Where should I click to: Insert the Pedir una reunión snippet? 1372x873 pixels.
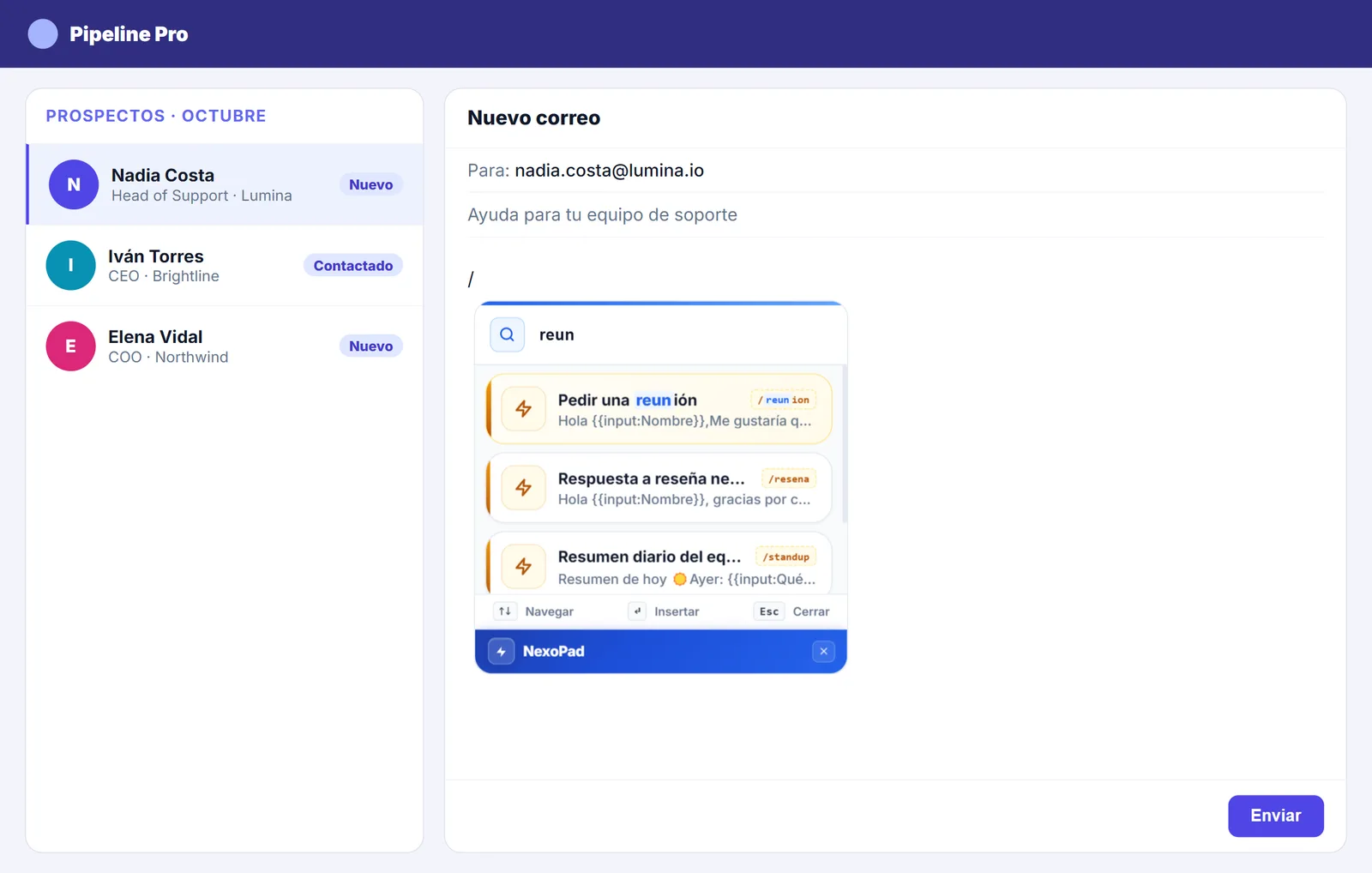(x=659, y=409)
